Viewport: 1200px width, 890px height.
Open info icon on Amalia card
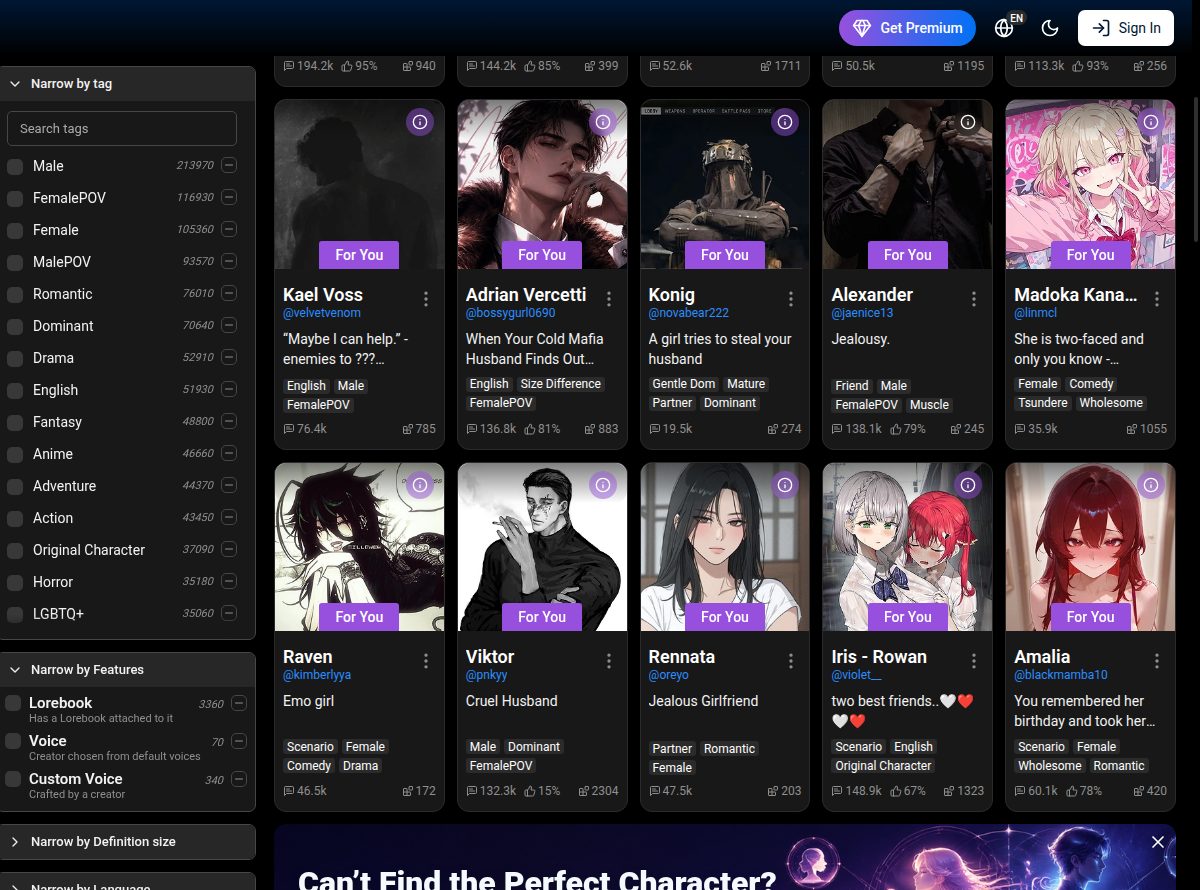(1151, 485)
